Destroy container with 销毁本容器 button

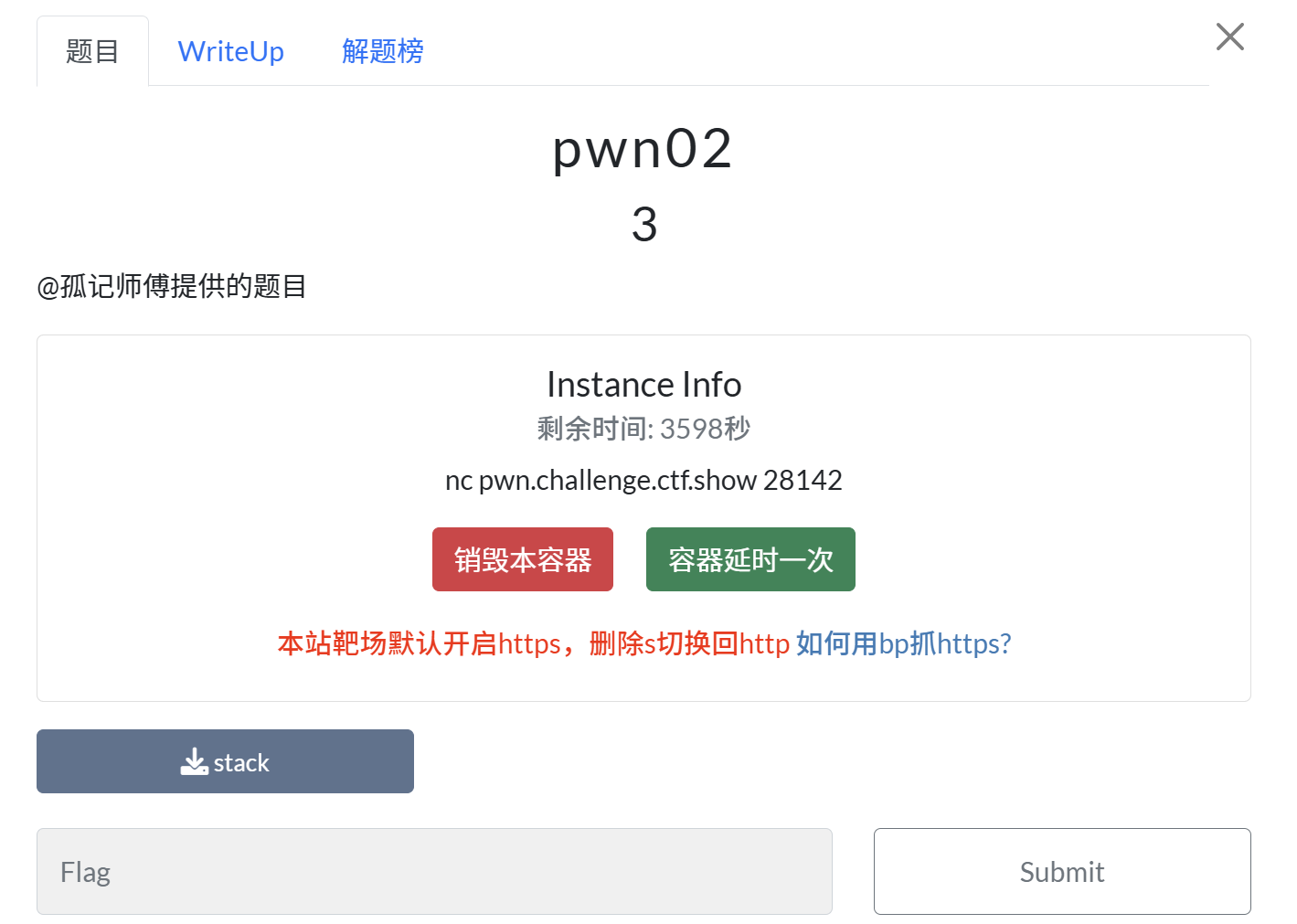tap(522, 559)
